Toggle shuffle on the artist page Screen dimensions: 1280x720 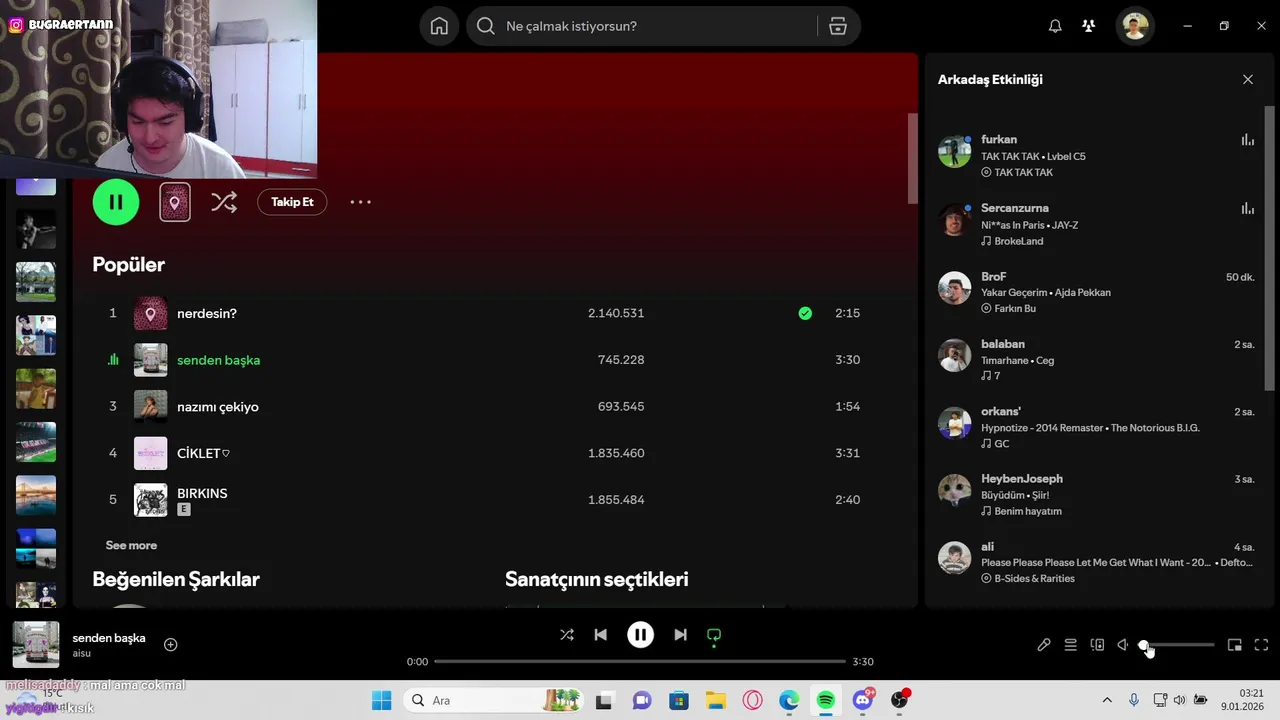point(224,202)
